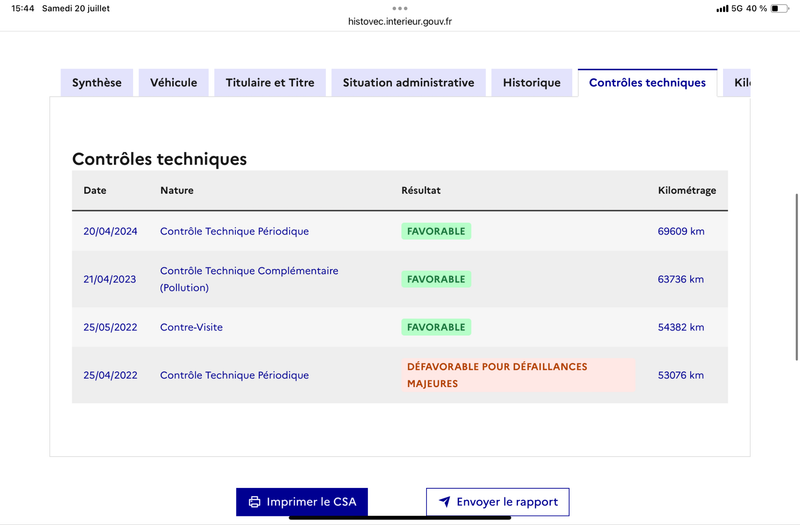The height and width of the screenshot is (525, 800).
Task: Click the Nature column header
Action: point(177,190)
